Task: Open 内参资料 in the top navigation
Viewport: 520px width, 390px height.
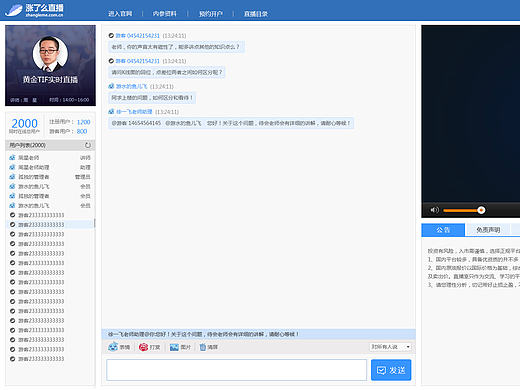Action: 165,14
